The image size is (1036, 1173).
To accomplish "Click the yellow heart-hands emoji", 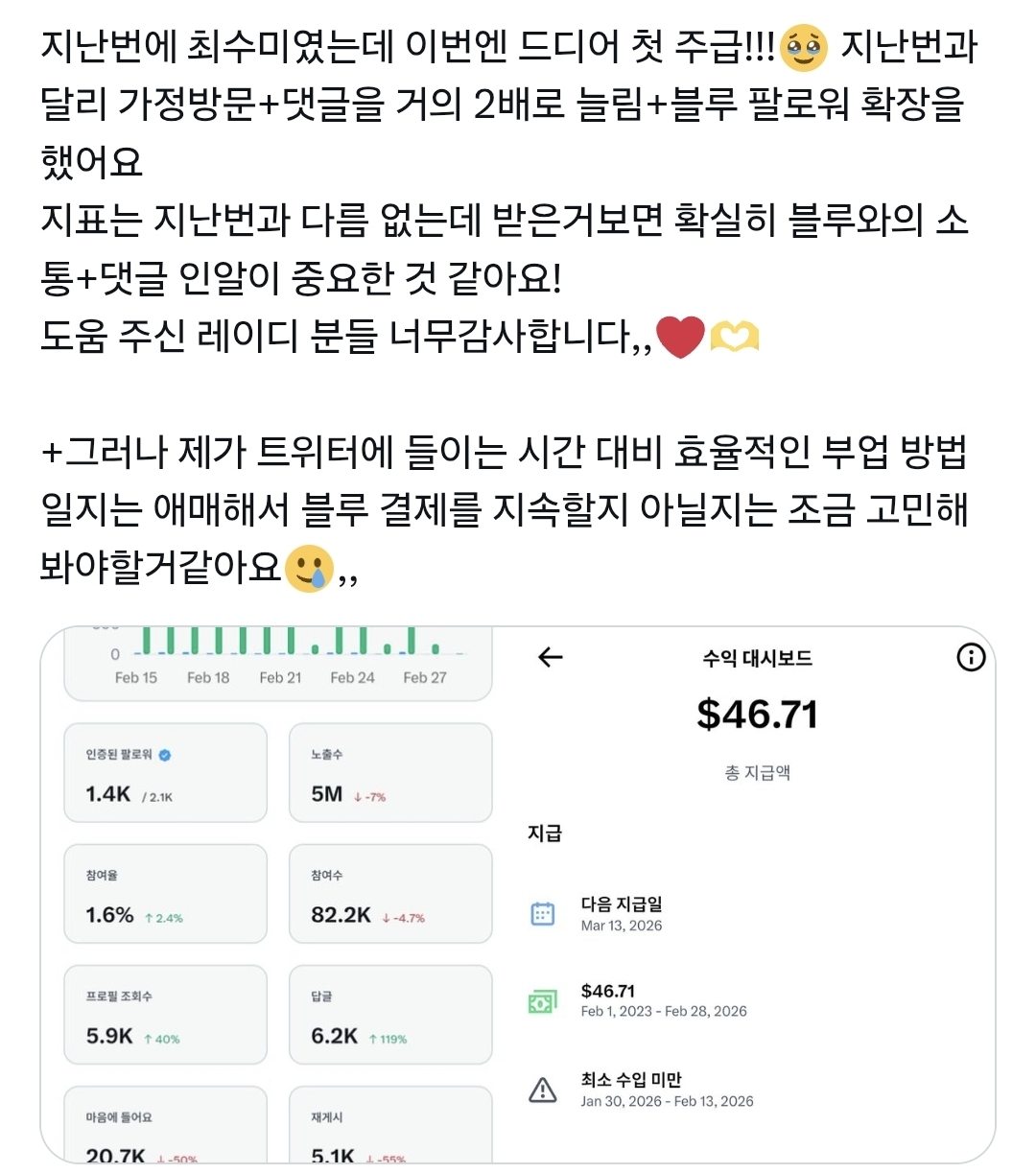I will pos(735,337).
